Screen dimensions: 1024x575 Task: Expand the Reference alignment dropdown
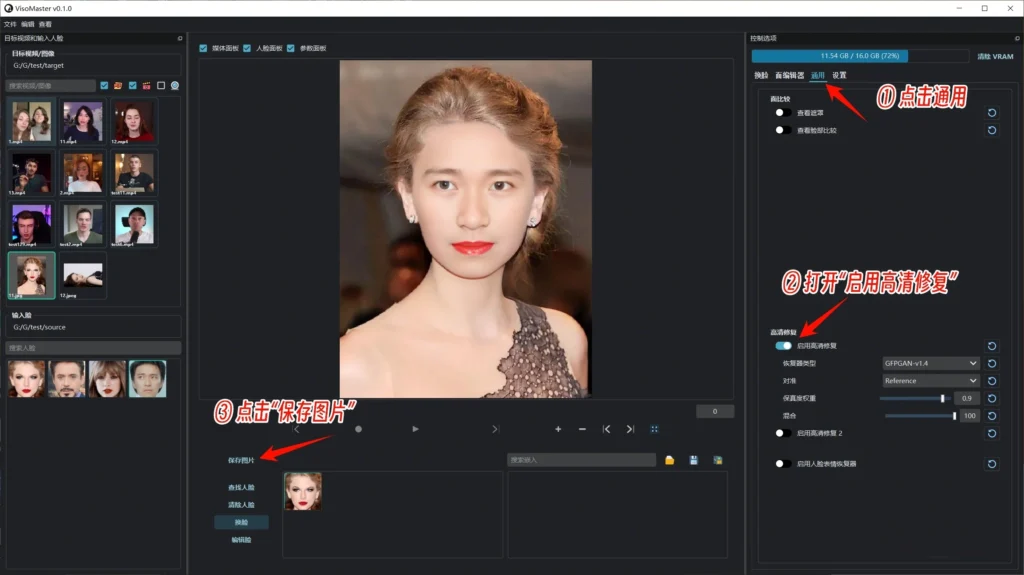pos(930,381)
